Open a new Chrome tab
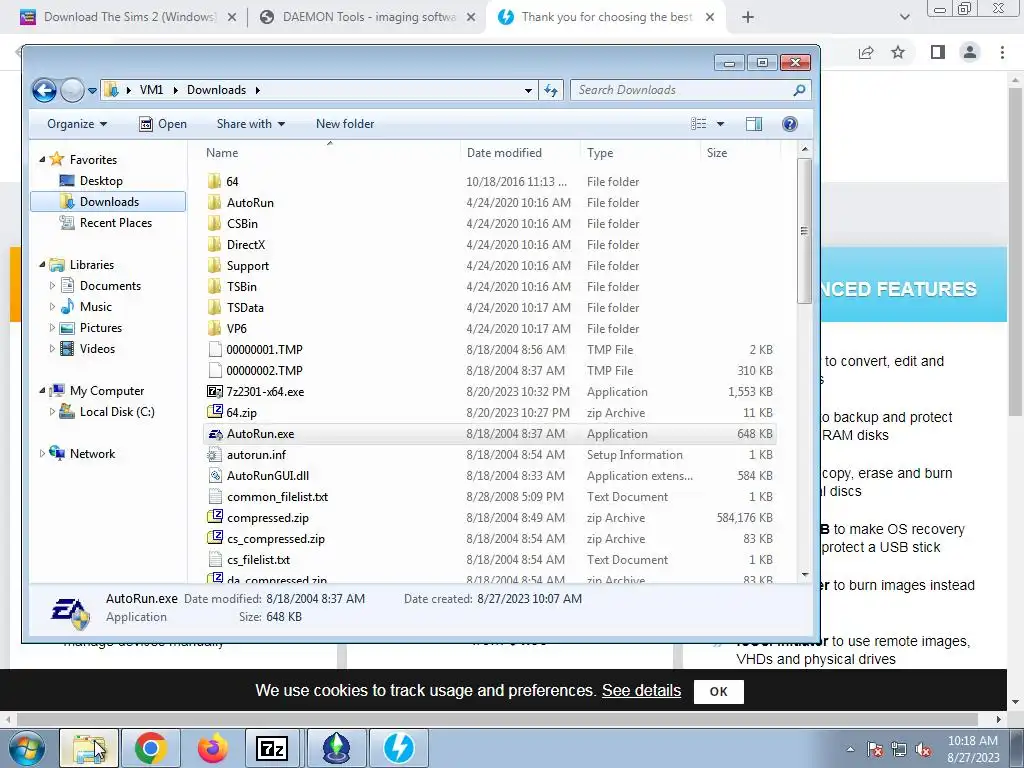Viewport: 1024px width, 768px height. coord(748,17)
